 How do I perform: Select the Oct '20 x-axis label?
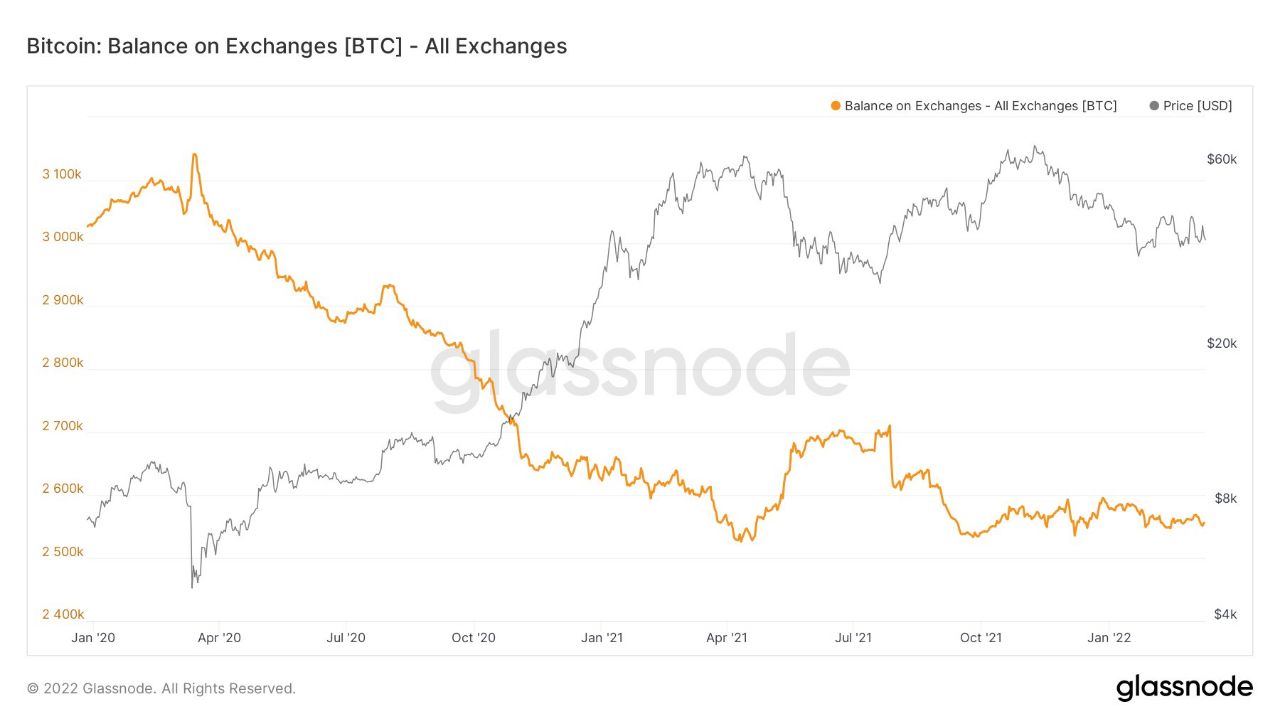coord(474,637)
